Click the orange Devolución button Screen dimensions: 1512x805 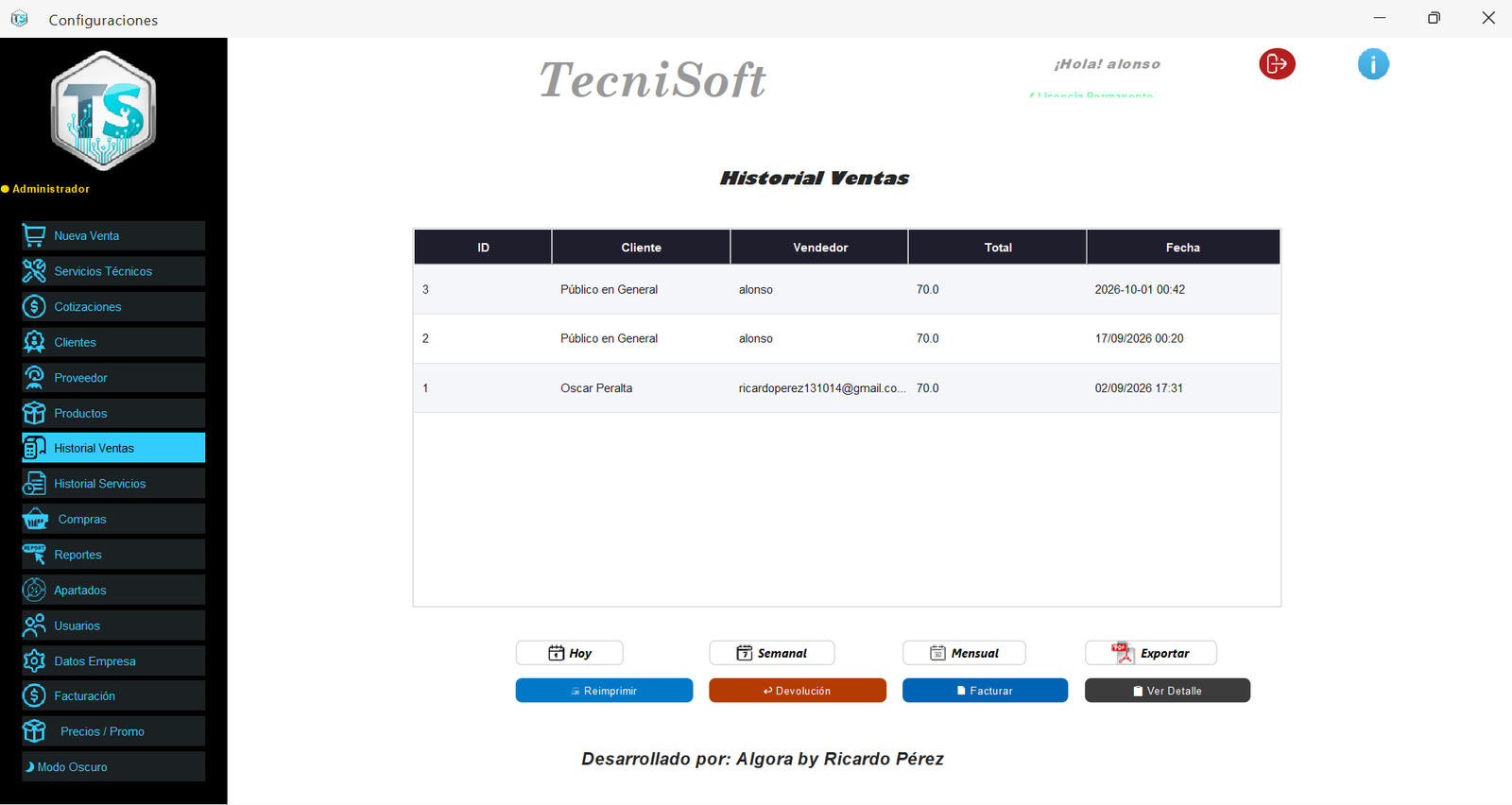798,691
